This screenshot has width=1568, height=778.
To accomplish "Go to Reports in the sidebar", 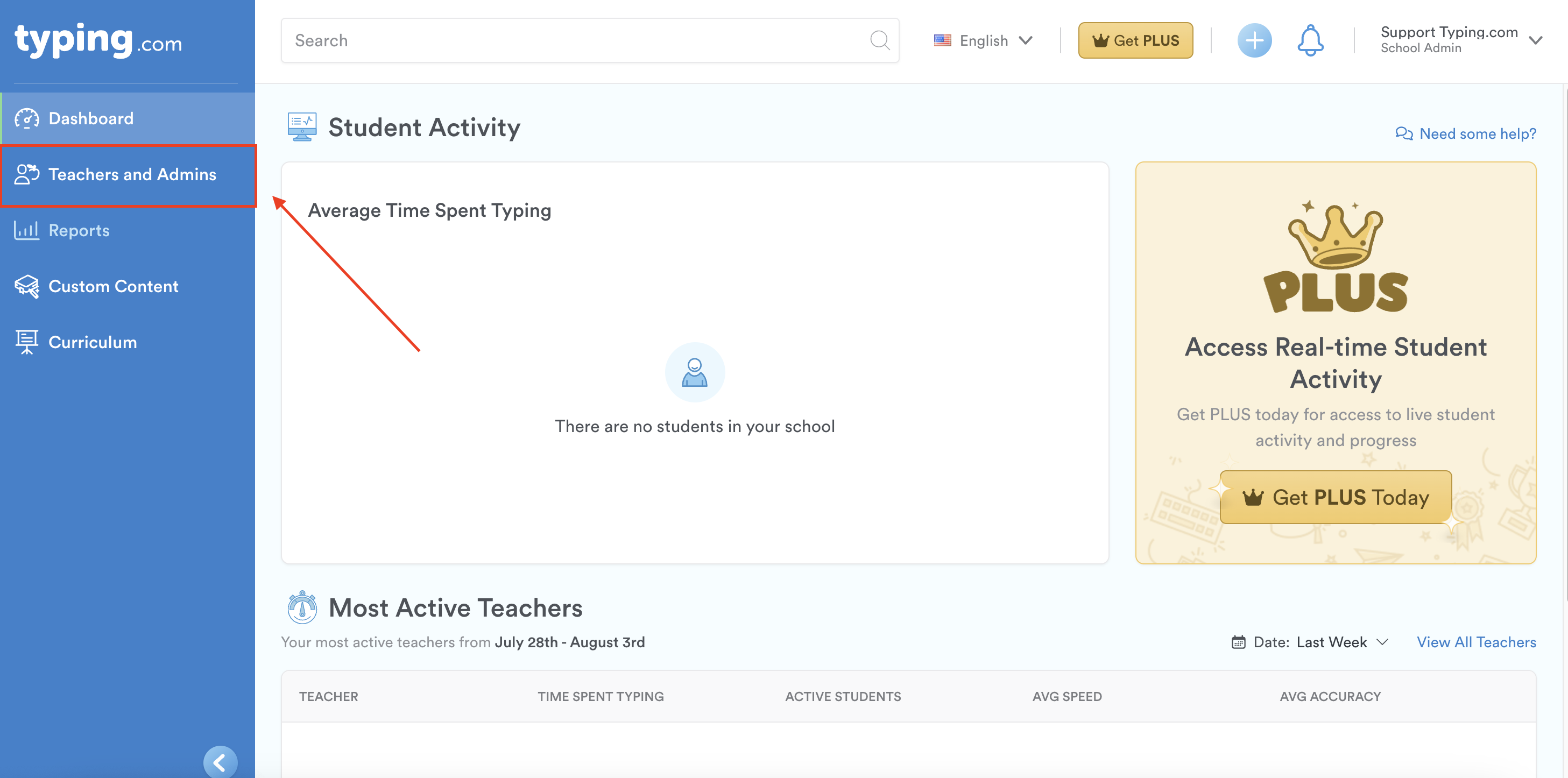I will [x=79, y=231].
